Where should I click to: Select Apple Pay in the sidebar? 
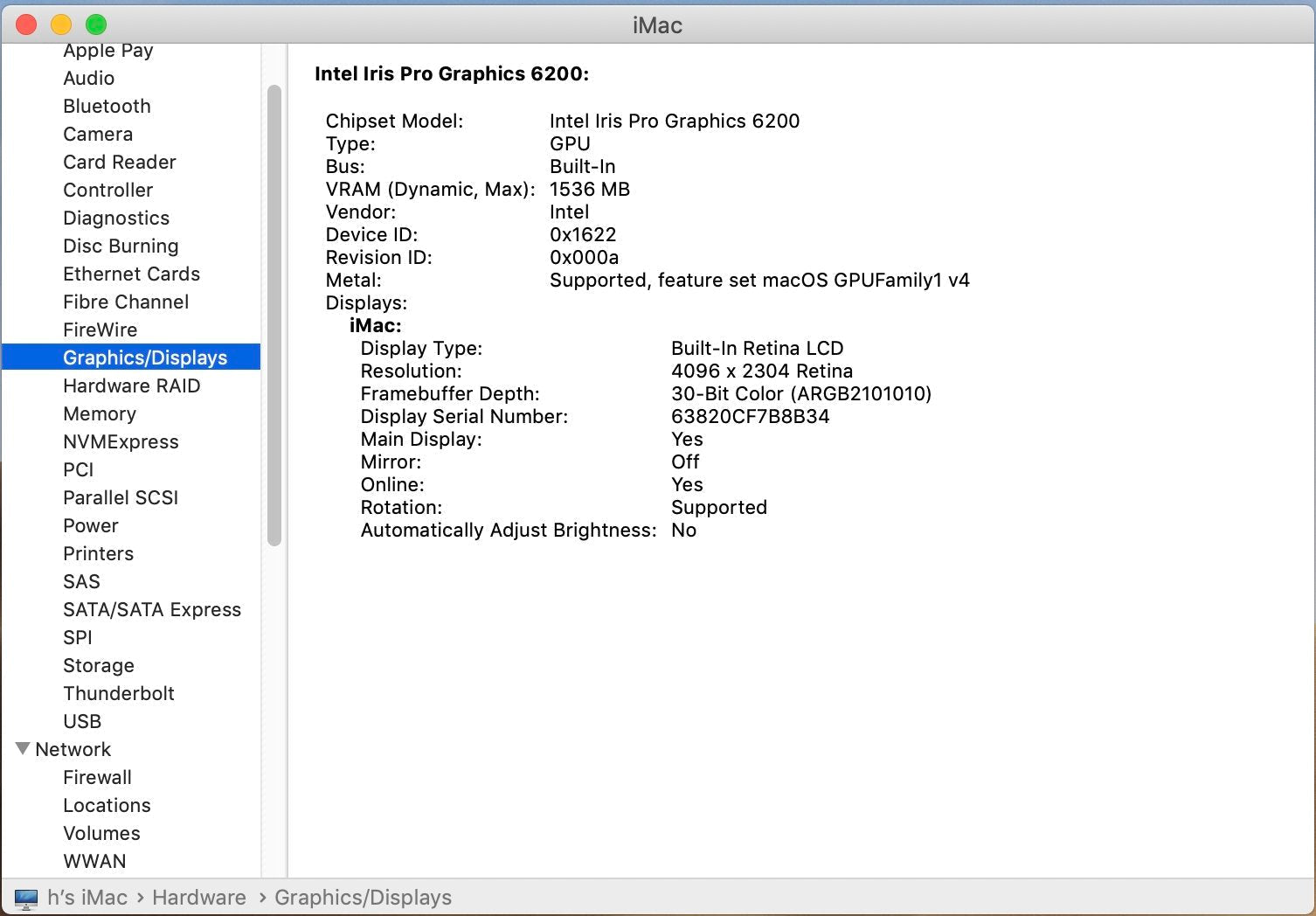(108, 51)
